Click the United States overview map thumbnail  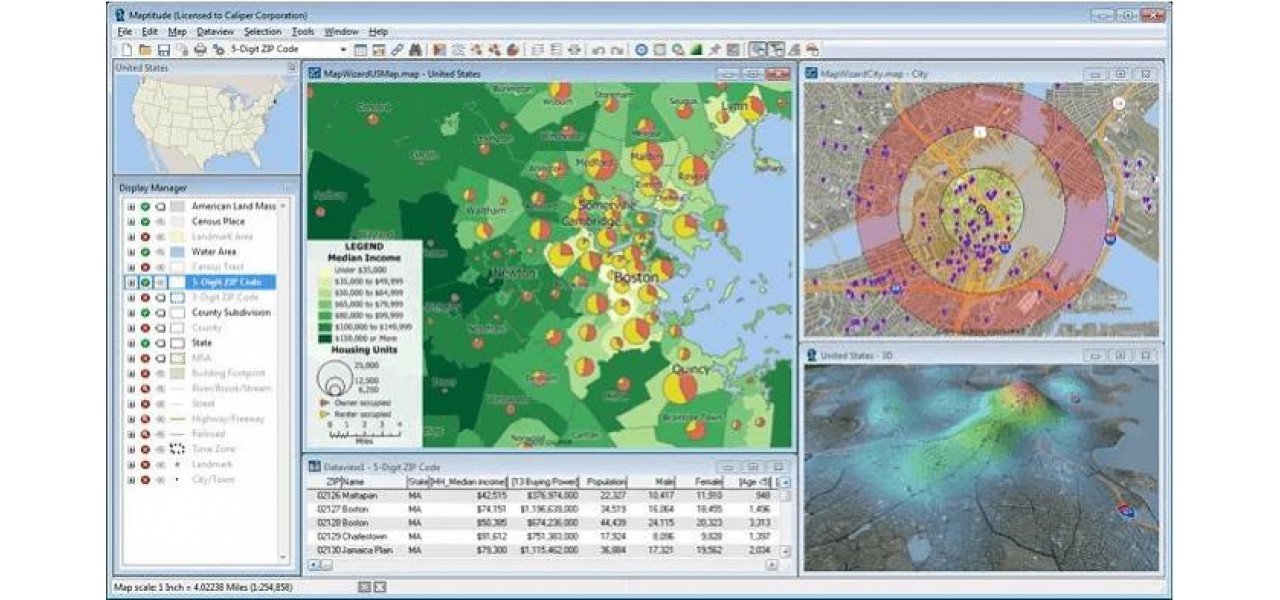click(207, 125)
